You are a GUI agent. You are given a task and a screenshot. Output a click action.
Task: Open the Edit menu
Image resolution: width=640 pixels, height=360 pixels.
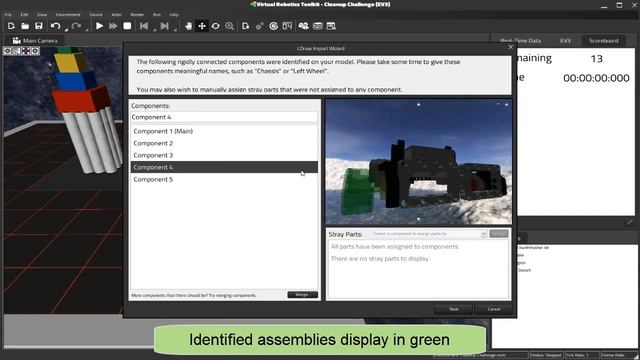(24, 14)
